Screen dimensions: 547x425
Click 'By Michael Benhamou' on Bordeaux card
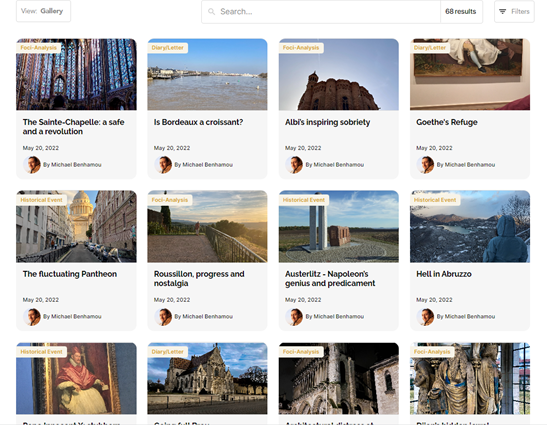203,165
